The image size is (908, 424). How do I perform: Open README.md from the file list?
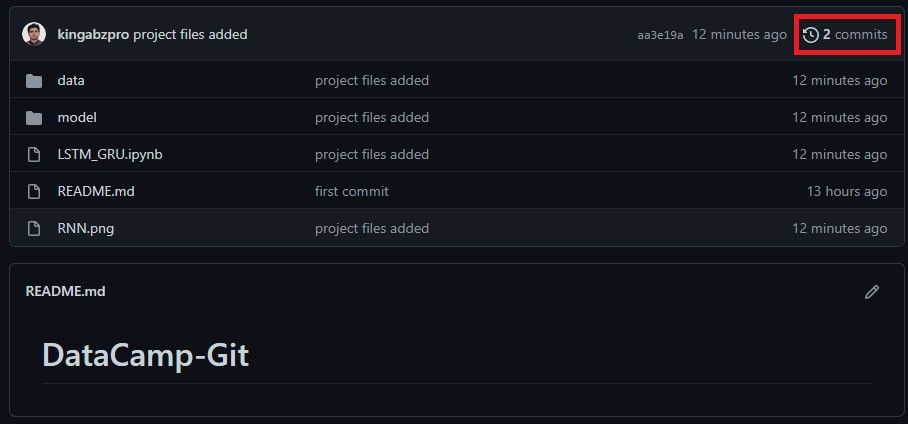pos(96,192)
